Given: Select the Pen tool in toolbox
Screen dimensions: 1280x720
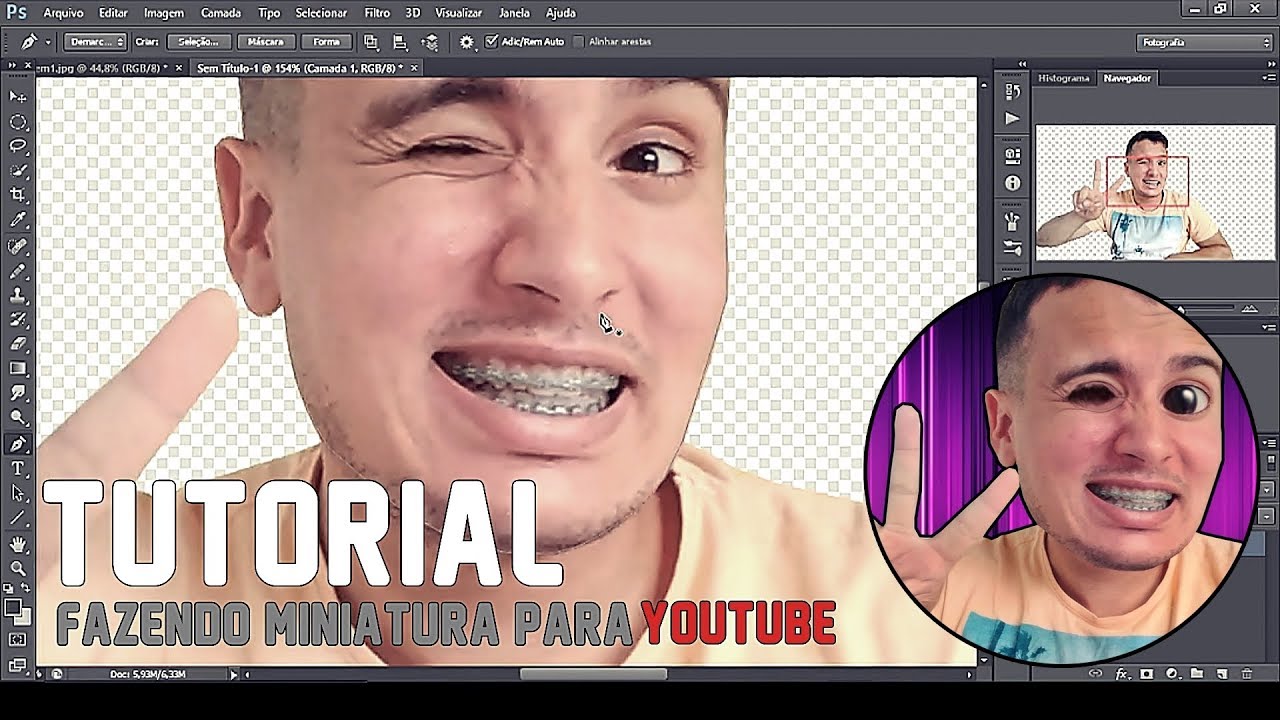Looking at the screenshot, I should click(18, 444).
